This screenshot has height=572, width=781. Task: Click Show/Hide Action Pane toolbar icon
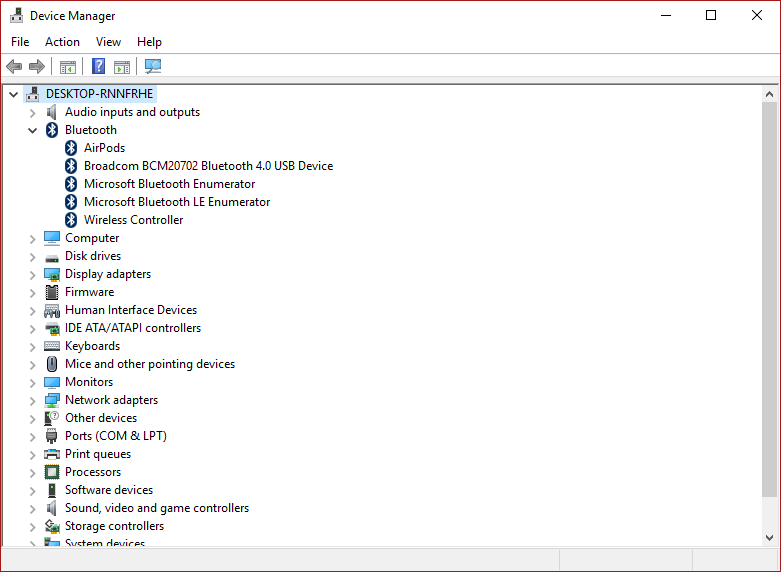[x=122, y=66]
